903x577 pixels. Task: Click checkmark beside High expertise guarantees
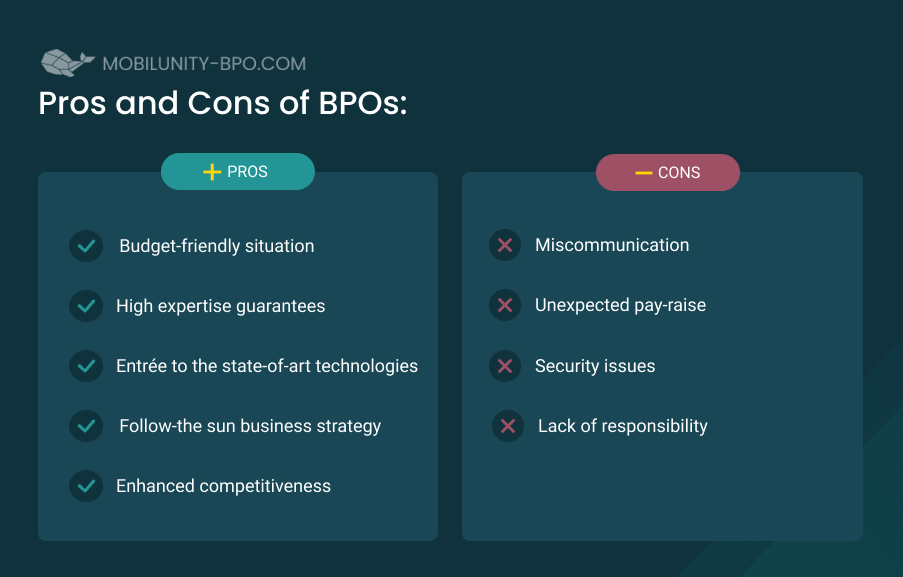point(86,306)
